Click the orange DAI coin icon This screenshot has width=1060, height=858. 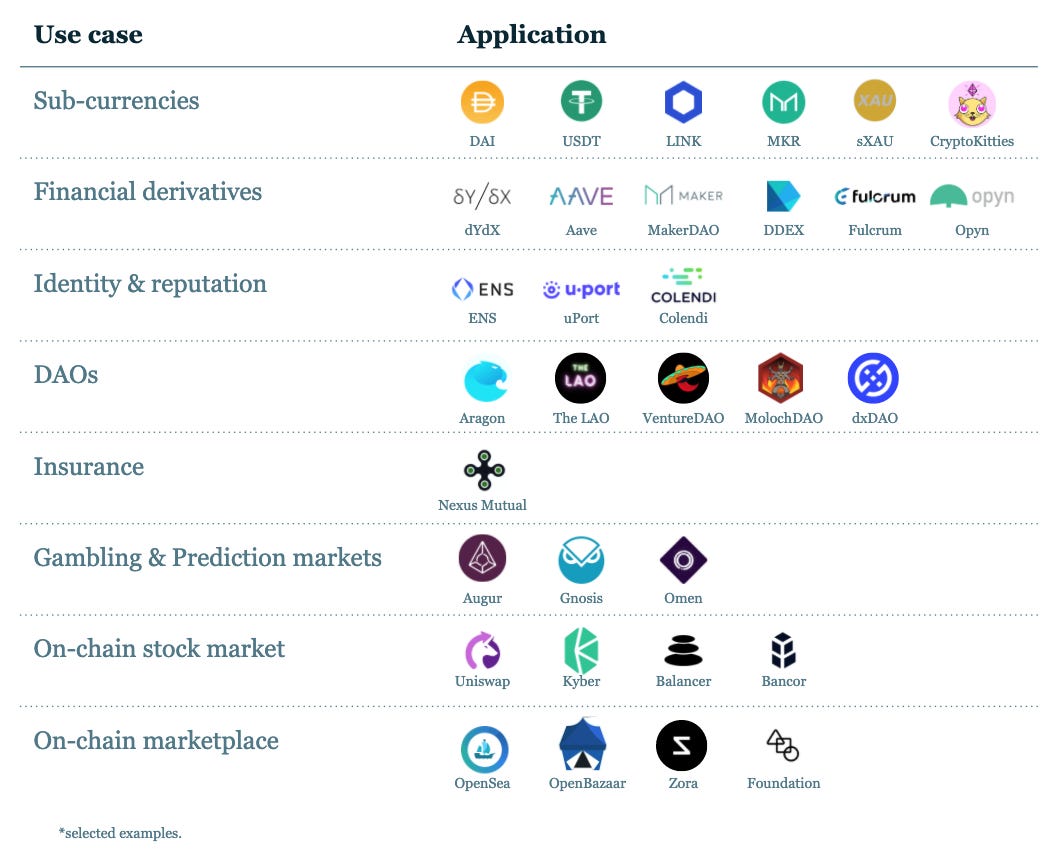click(x=482, y=102)
